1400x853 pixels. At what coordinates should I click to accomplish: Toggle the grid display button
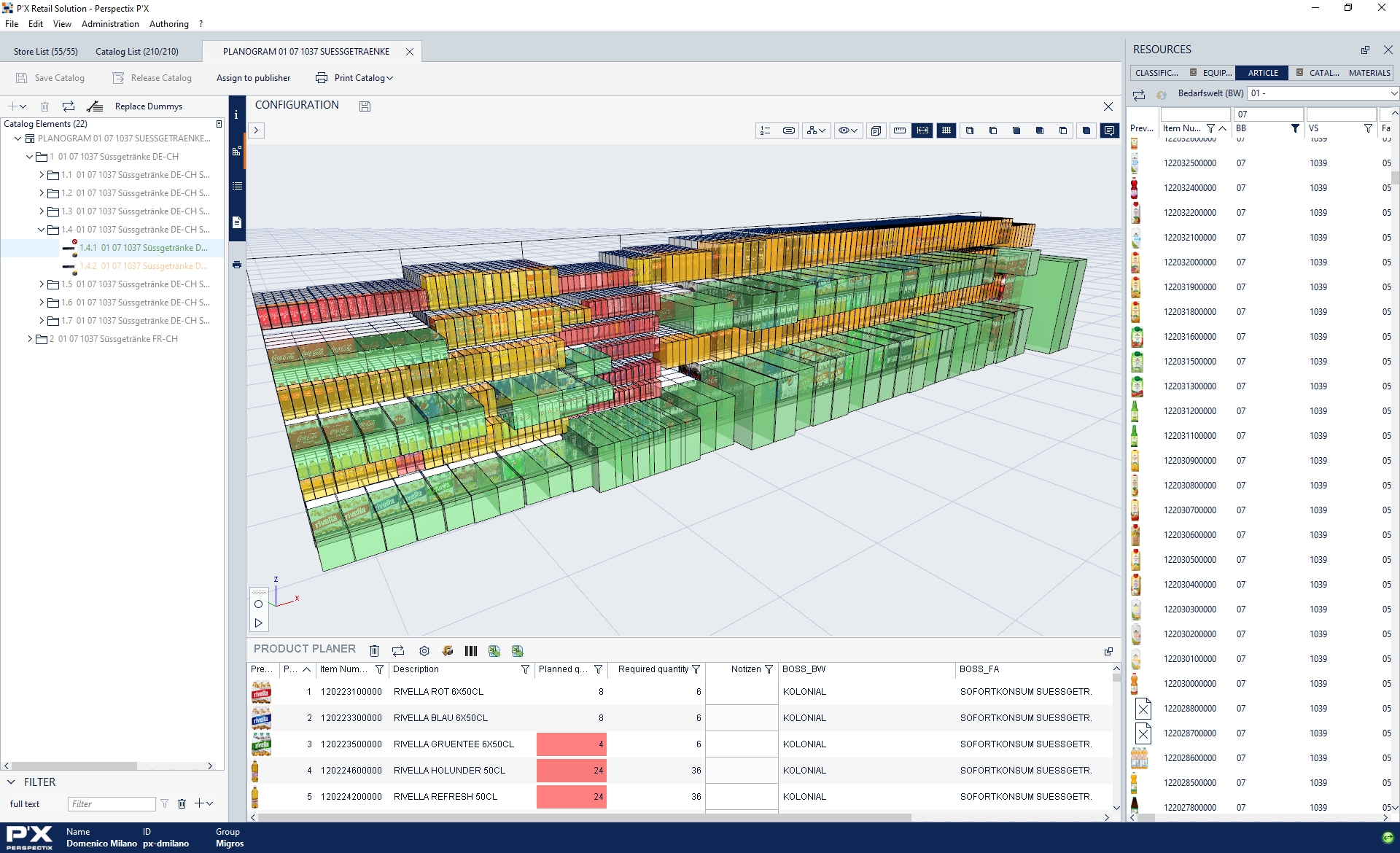tap(946, 131)
